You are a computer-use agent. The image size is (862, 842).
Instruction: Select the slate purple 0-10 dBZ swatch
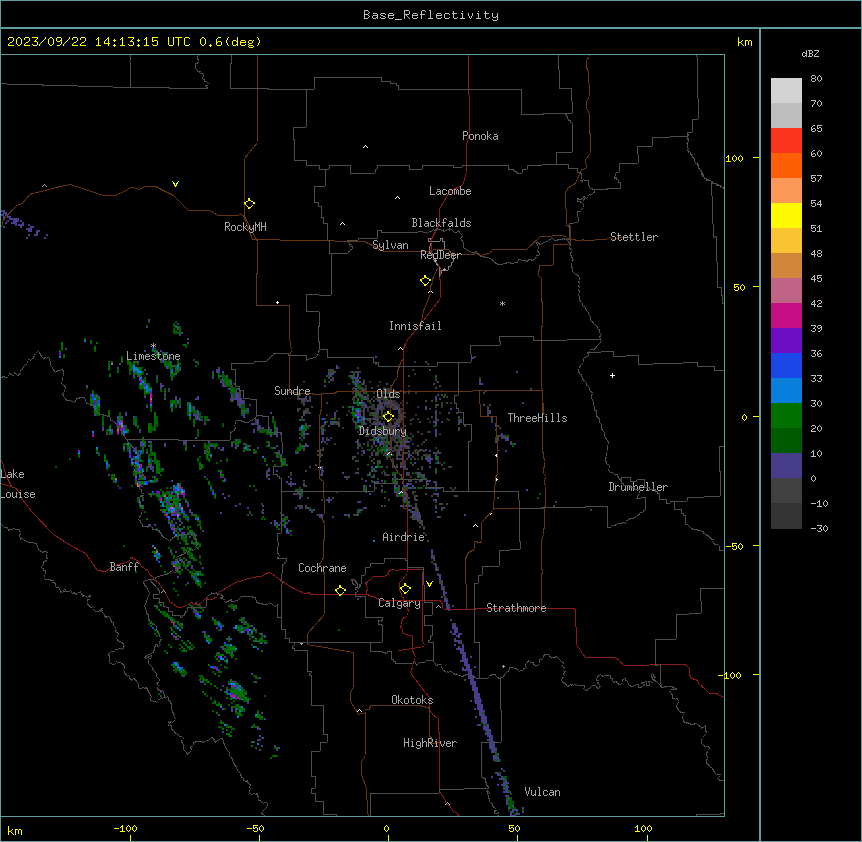786,466
